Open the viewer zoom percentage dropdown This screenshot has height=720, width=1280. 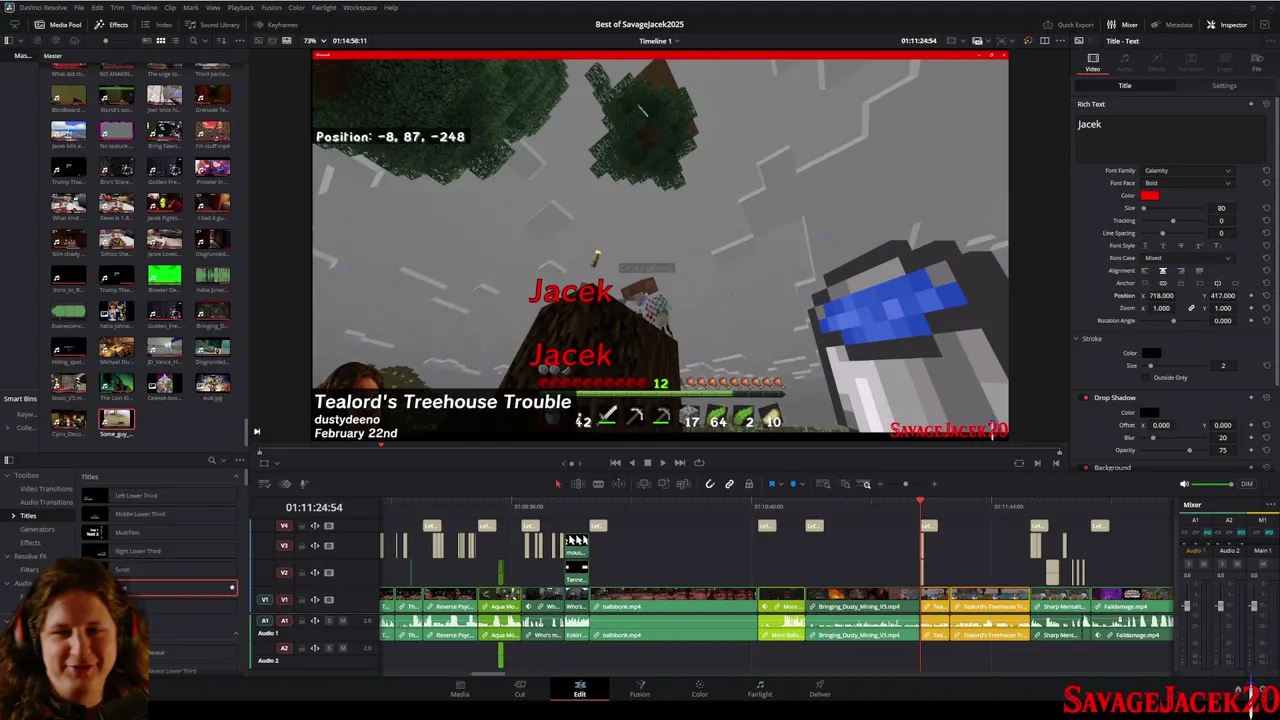tap(313, 41)
